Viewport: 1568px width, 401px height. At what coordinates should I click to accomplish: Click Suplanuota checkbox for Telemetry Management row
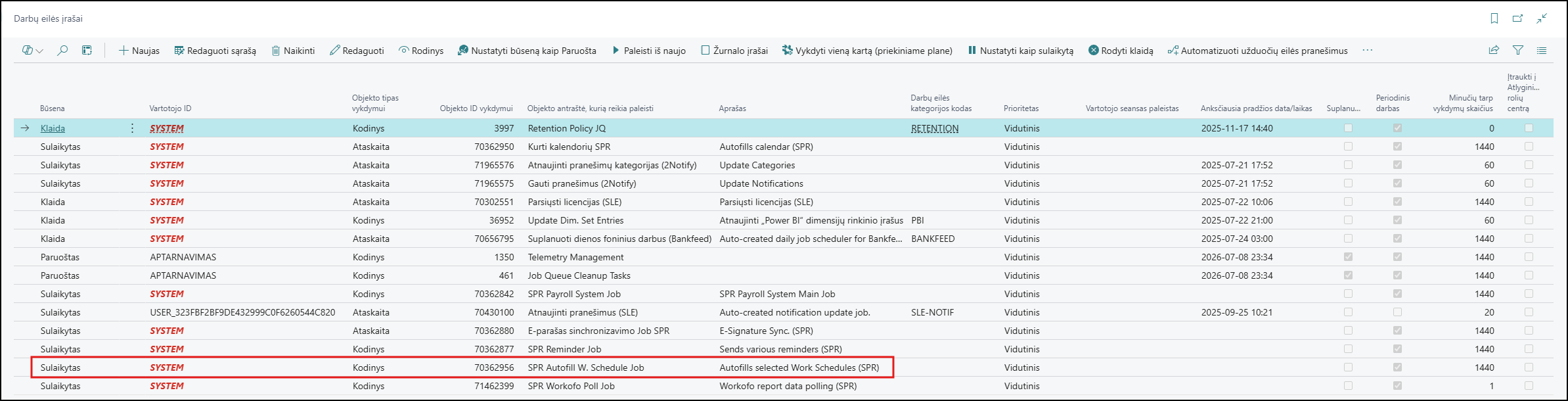(x=1348, y=257)
